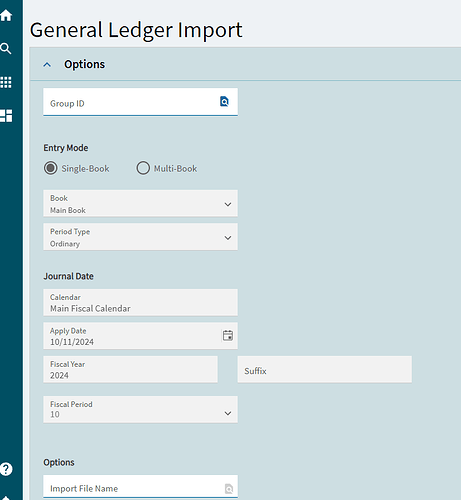Click the Suffix field
461x500 pixels.
325,369
